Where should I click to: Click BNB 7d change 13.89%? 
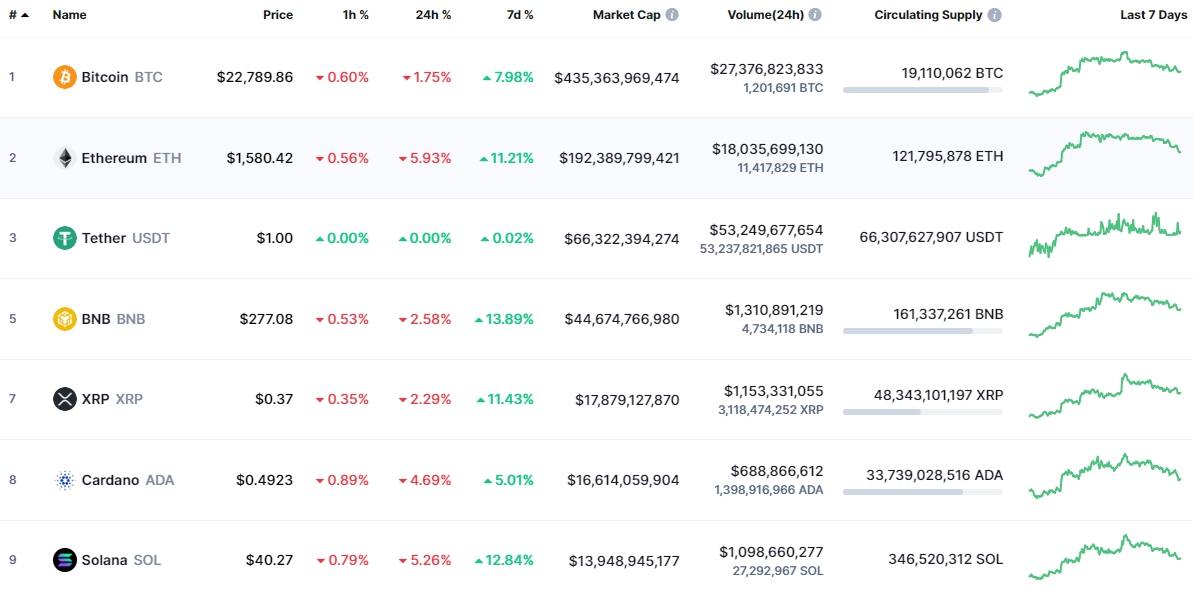(x=504, y=319)
